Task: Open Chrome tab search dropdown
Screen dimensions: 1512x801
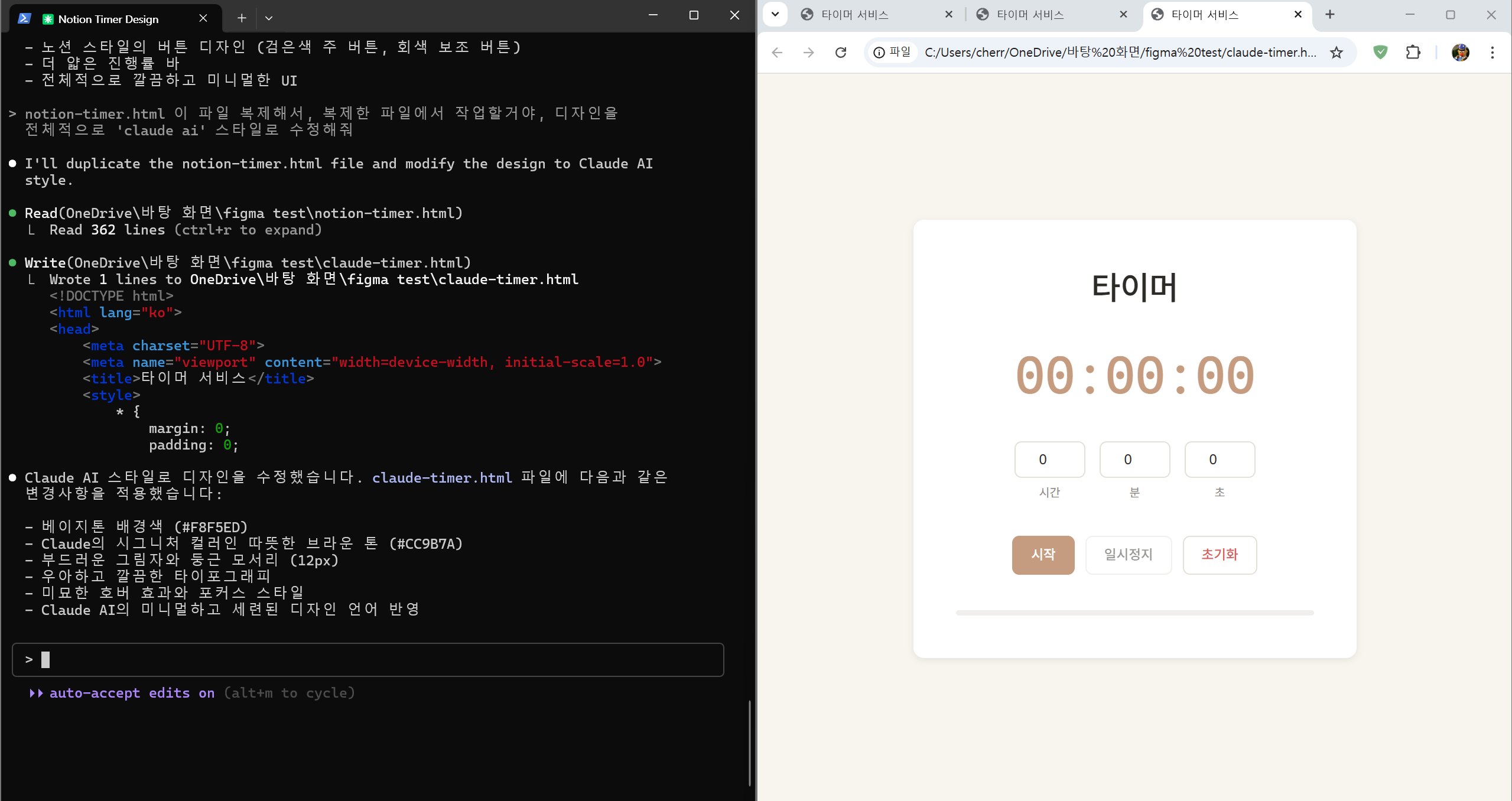Action: (775, 14)
